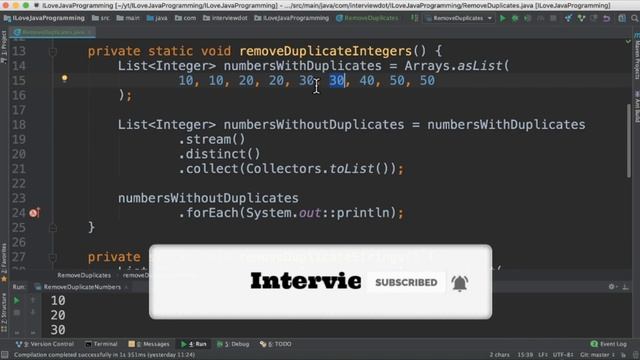Image resolution: width=640 pixels, height=360 pixels.
Task: Open Project Structure icon in toolbar
Action: pos(622,18)
